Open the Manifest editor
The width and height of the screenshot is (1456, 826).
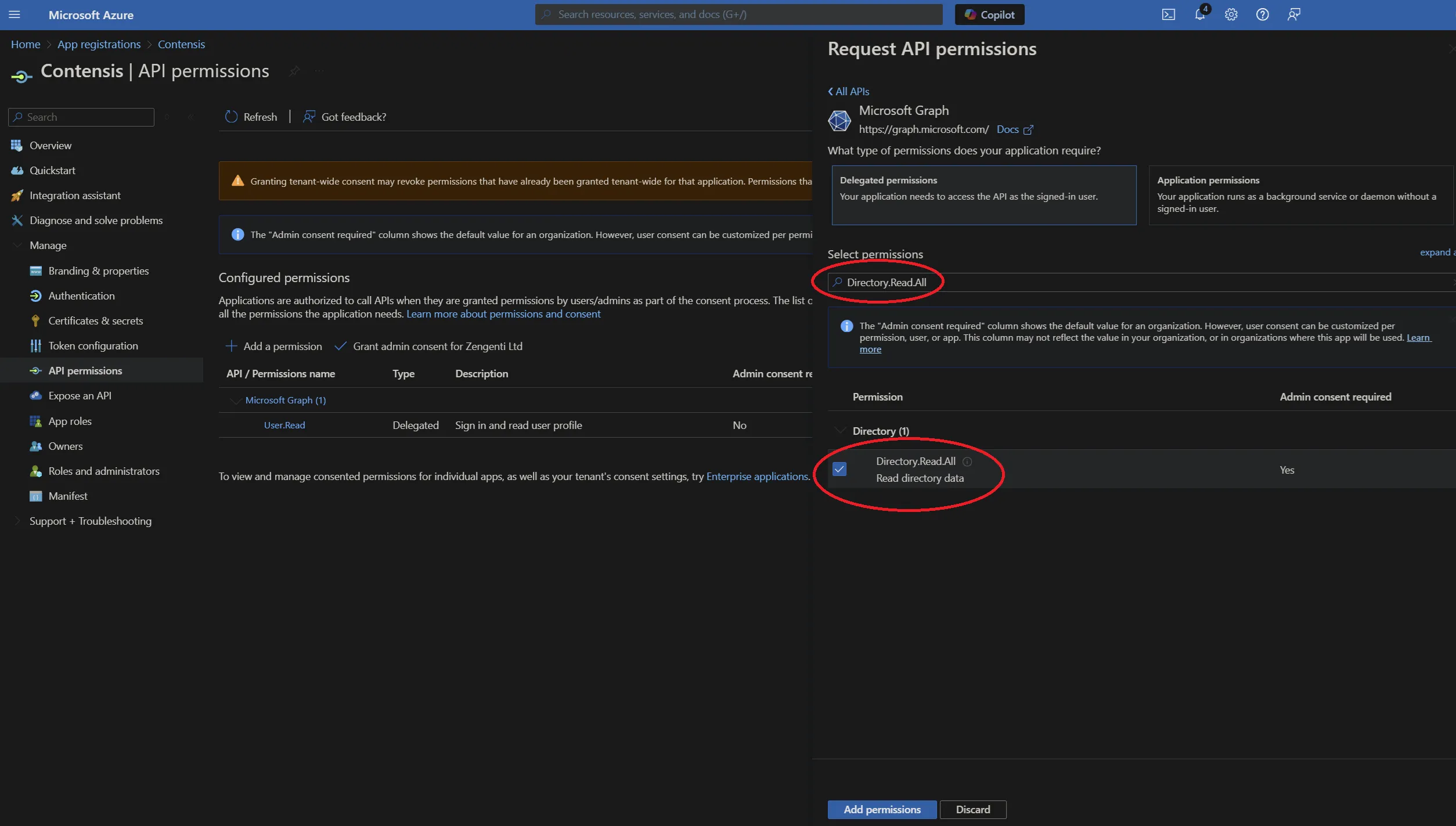[67, 496]
